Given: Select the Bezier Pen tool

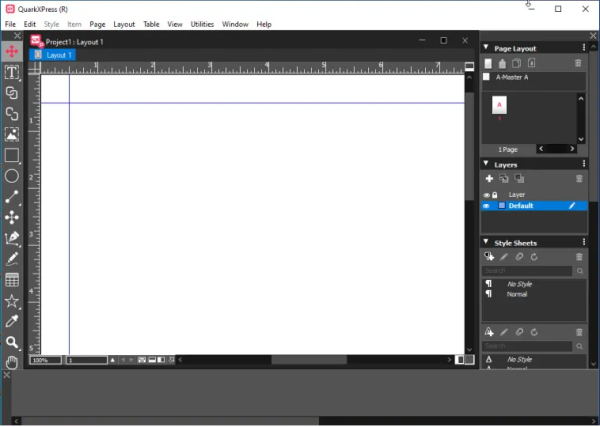Looking at the screenshot, I should tap(12, 238).
